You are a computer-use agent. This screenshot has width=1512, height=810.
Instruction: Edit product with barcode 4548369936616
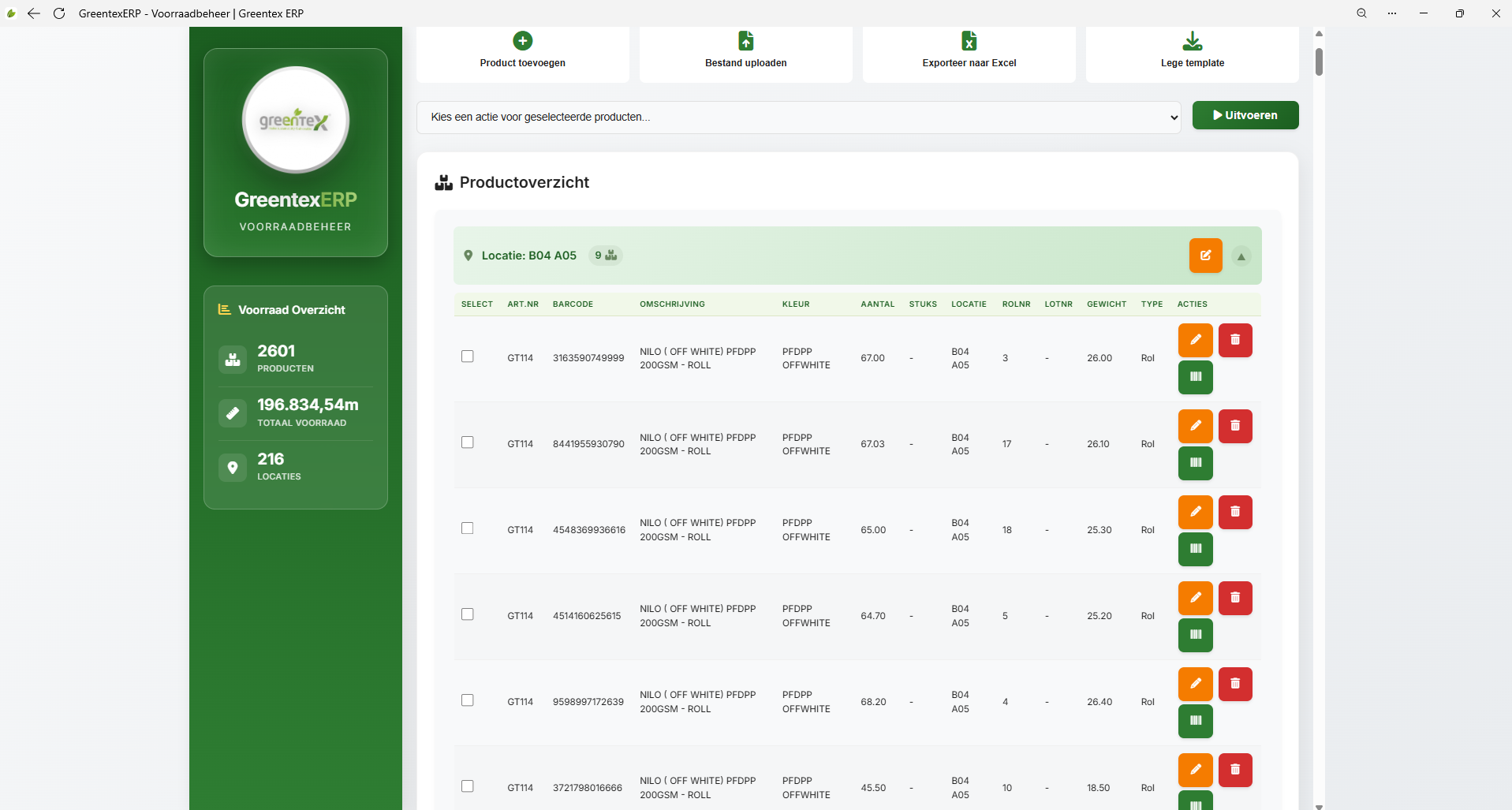1195,512
